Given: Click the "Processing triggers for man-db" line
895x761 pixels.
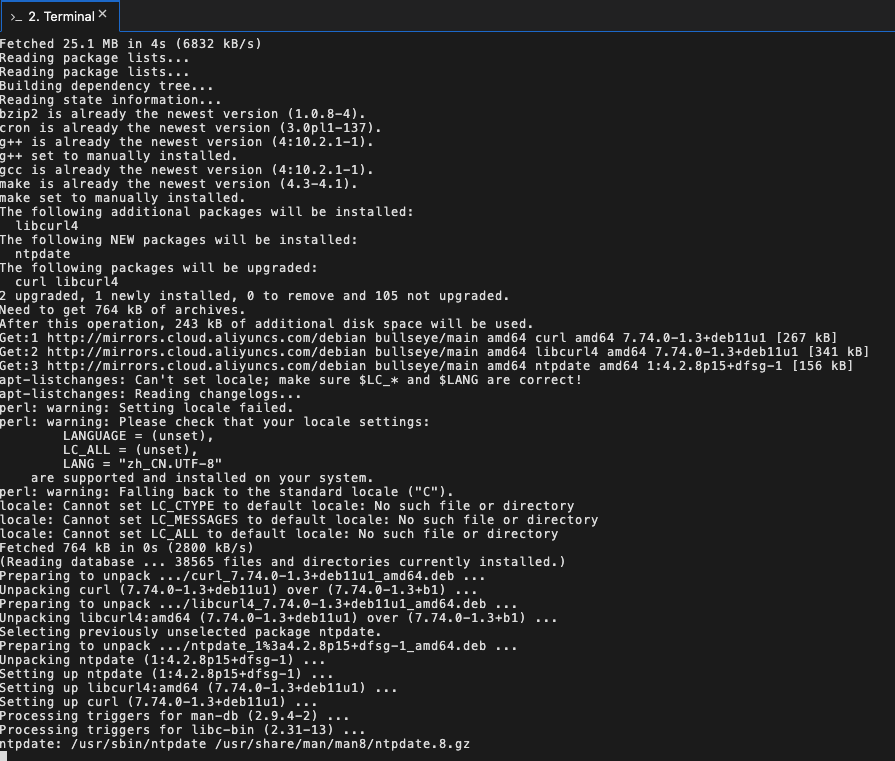Looking at the screenshot, I should [174, 717].
